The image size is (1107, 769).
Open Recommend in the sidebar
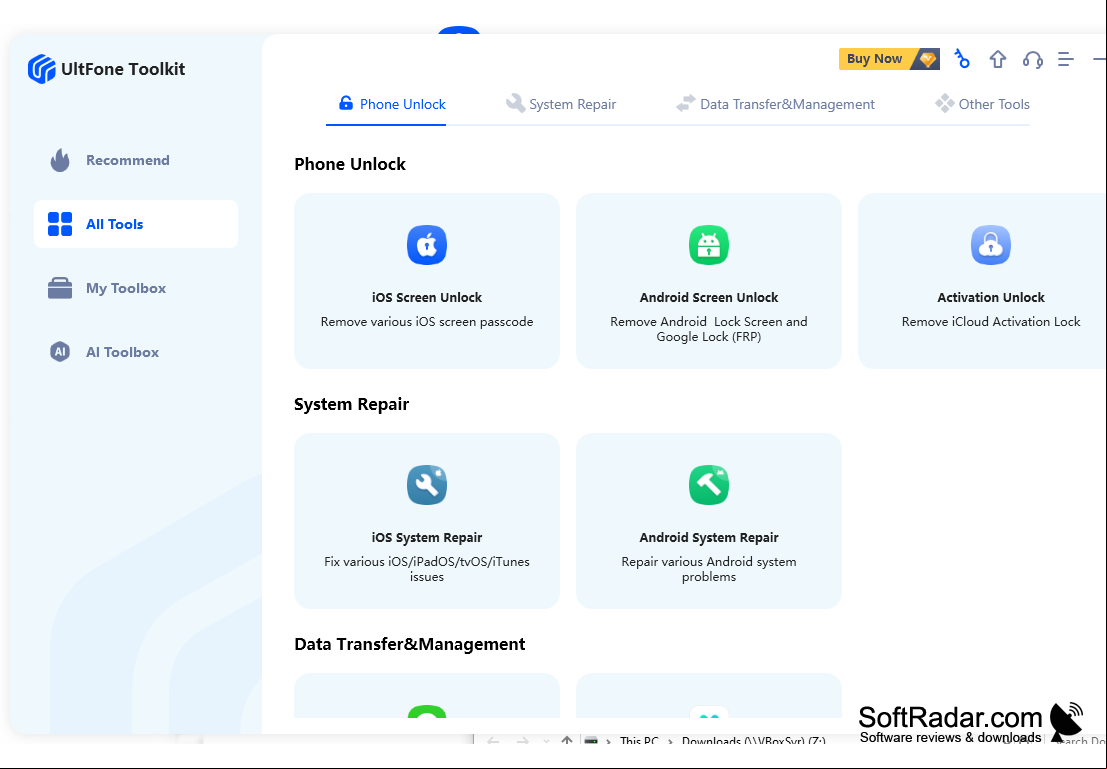click(136, 160)
